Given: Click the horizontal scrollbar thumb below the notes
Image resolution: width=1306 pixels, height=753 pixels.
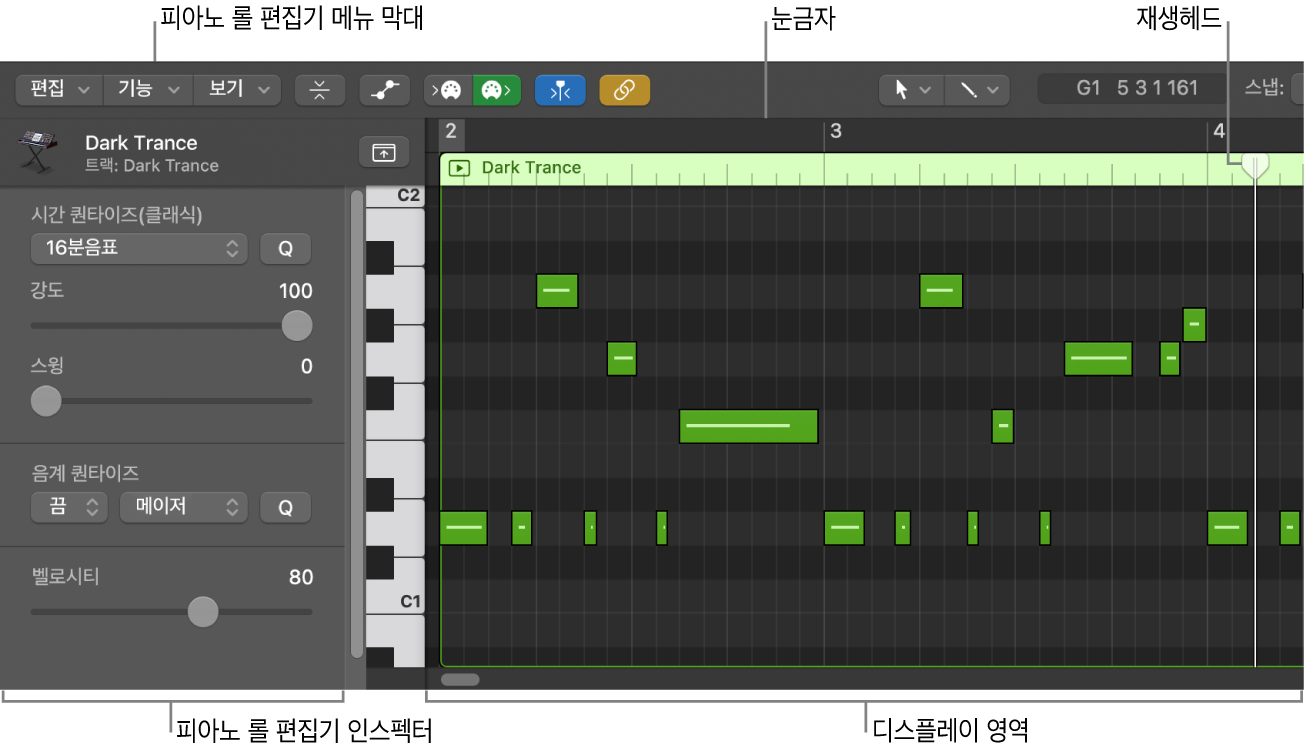Looking at the screenshot, I should 460,679.
